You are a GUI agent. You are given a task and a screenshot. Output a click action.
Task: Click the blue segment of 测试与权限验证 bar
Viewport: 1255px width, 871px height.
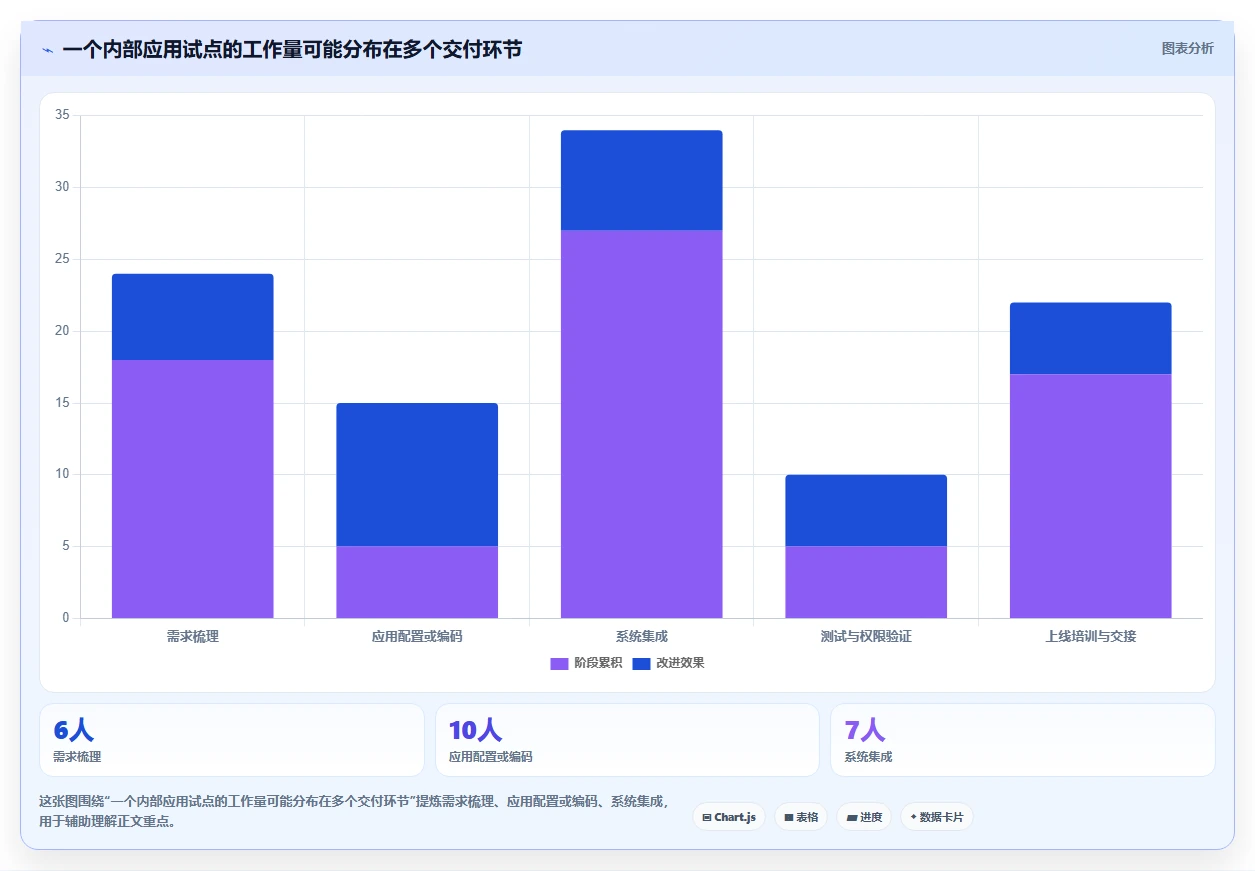866,510
